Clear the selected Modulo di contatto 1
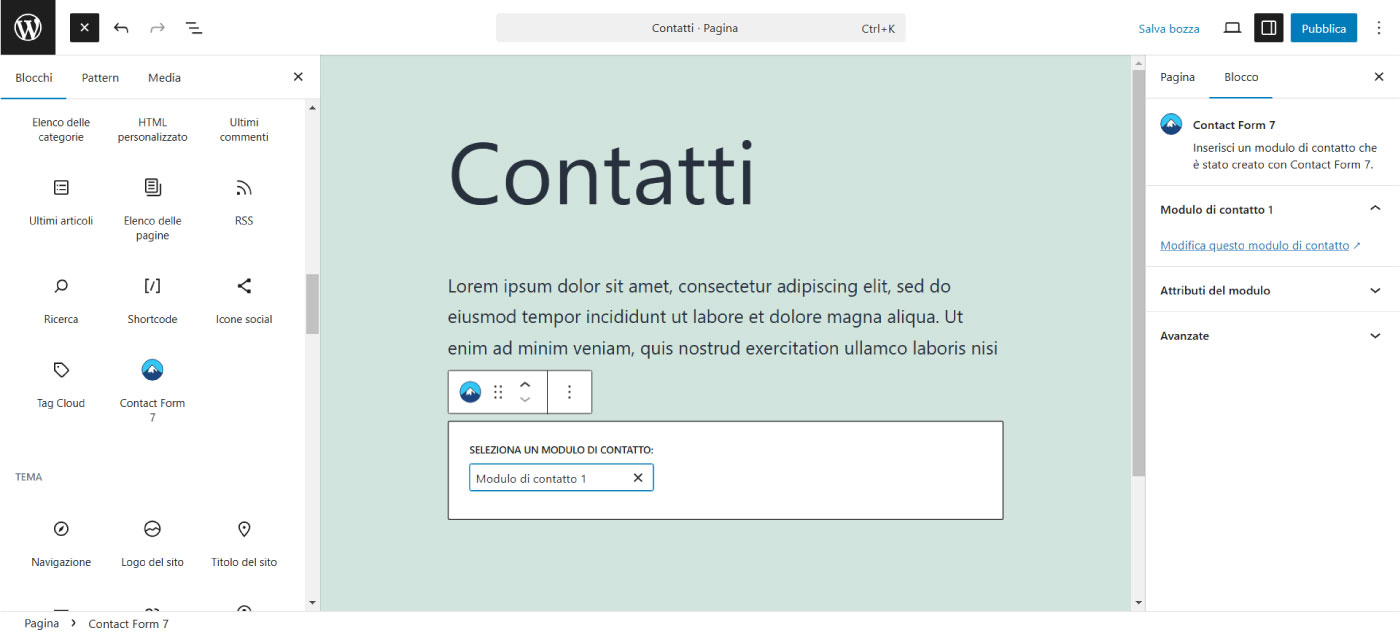1400x633 pixels. pyautogui.click(x=638, y=478)
